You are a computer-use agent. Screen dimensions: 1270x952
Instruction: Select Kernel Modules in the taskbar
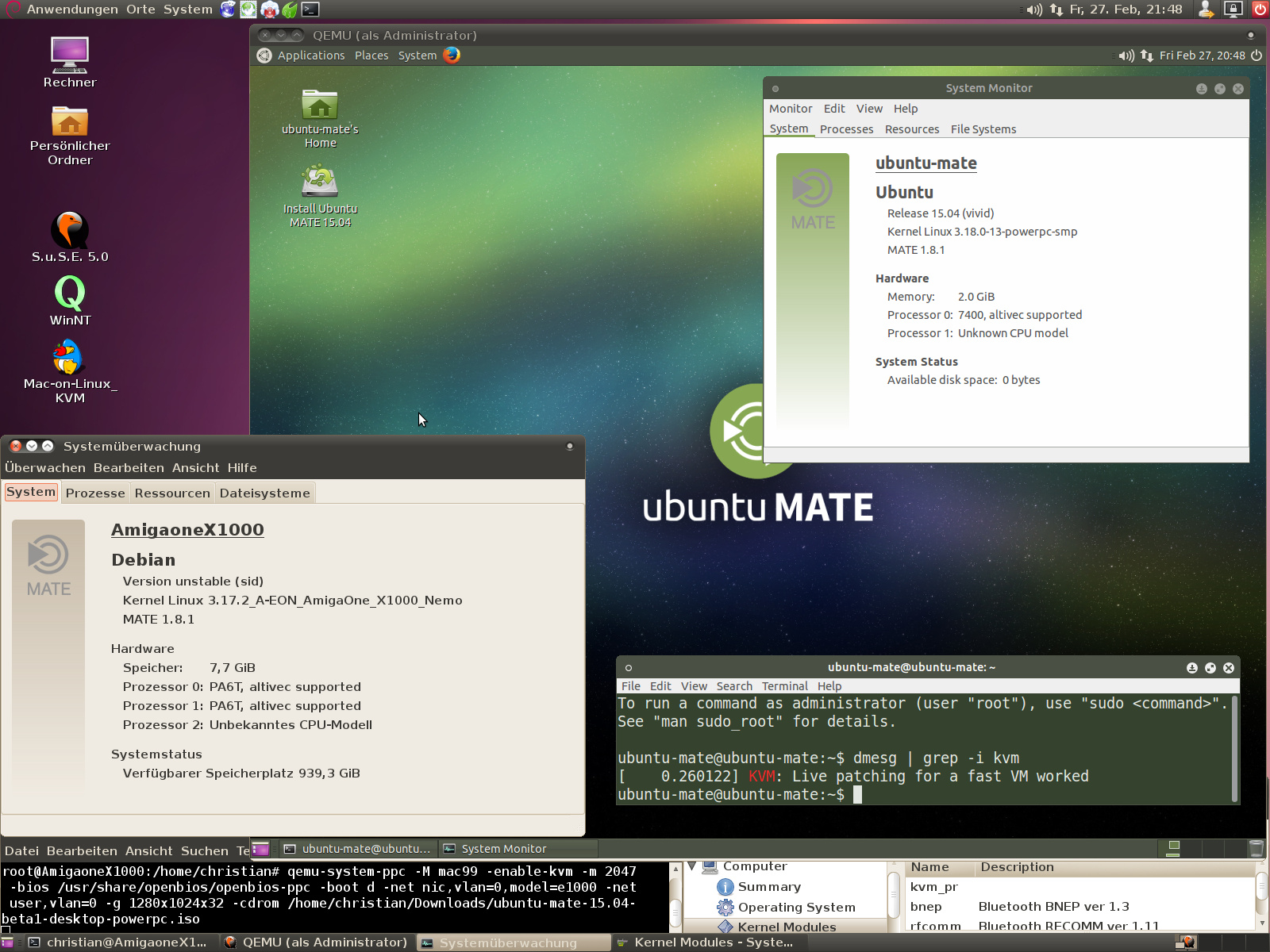[706, 942]
